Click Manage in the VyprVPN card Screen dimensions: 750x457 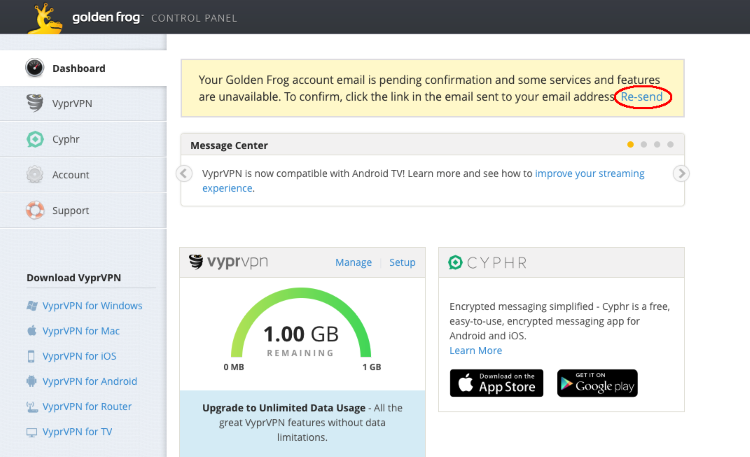353,262
